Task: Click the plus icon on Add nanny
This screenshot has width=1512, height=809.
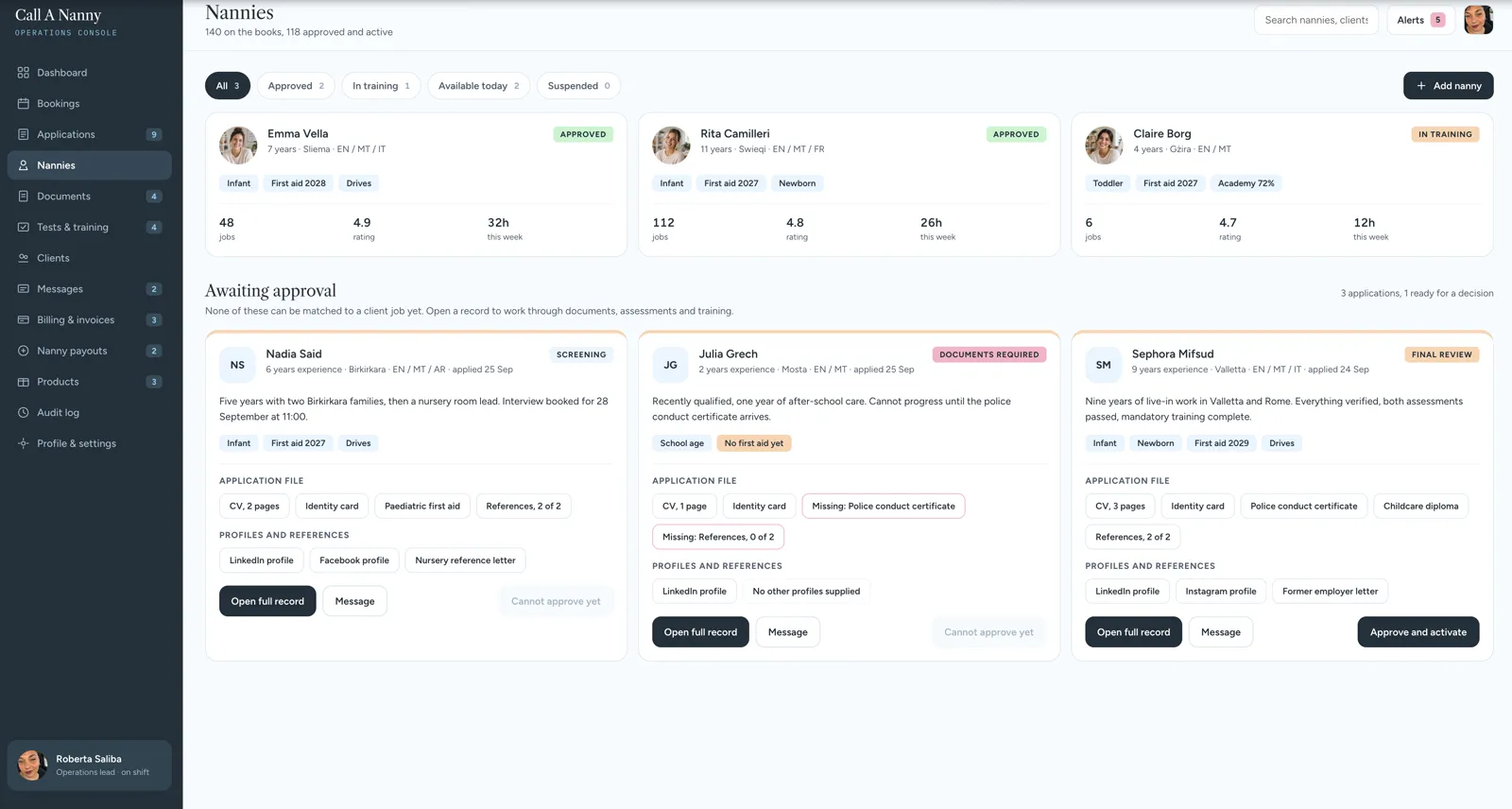Action: tap(1421, 86)
